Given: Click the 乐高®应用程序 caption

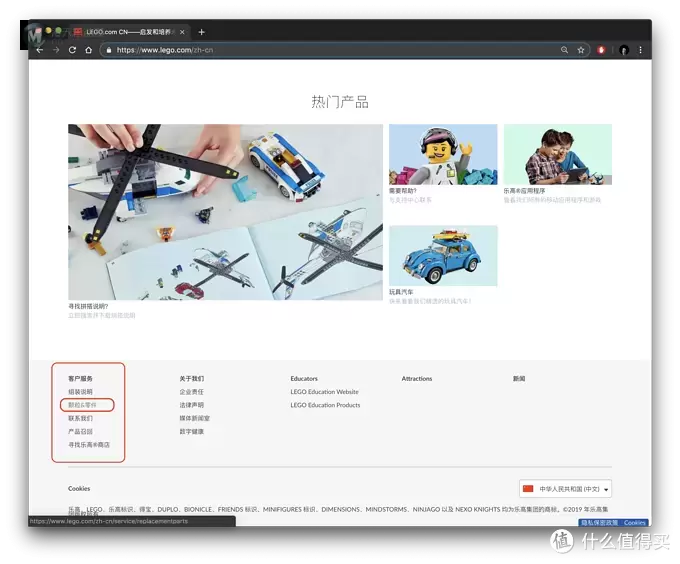Looking at the screenshot, I should click(524, 191).
